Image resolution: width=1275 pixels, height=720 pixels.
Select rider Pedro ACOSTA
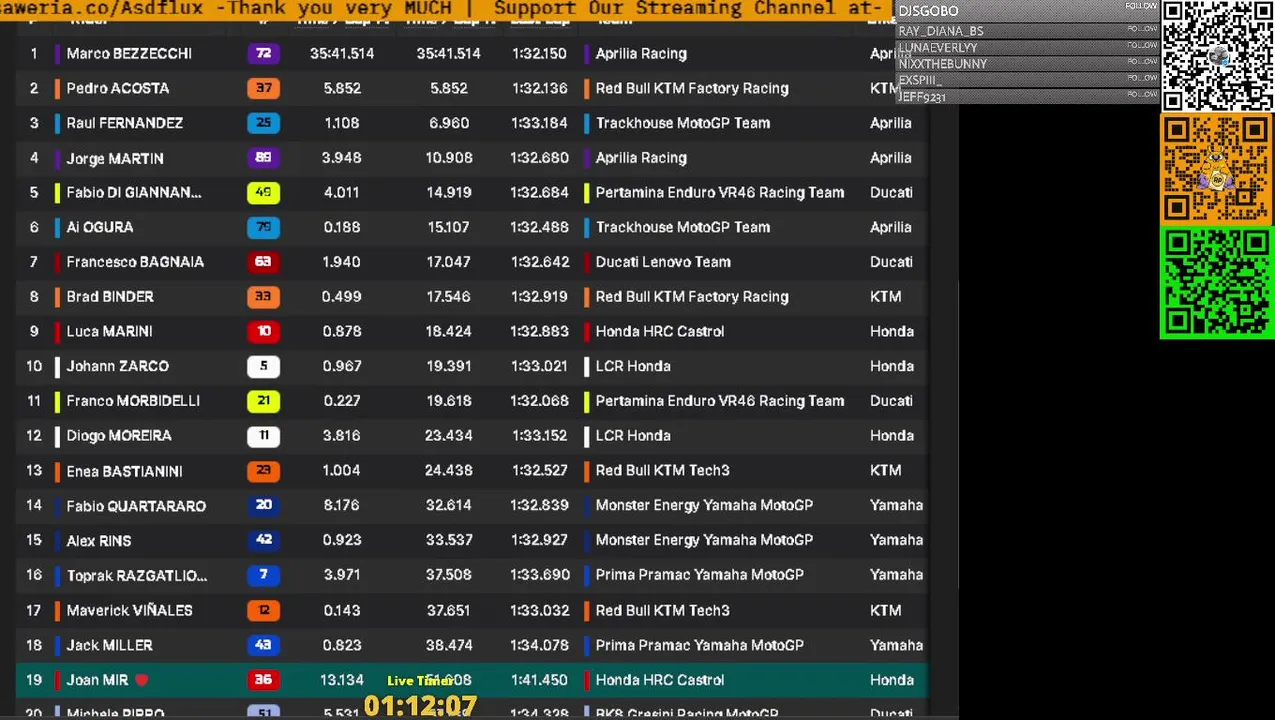[118, 88]
